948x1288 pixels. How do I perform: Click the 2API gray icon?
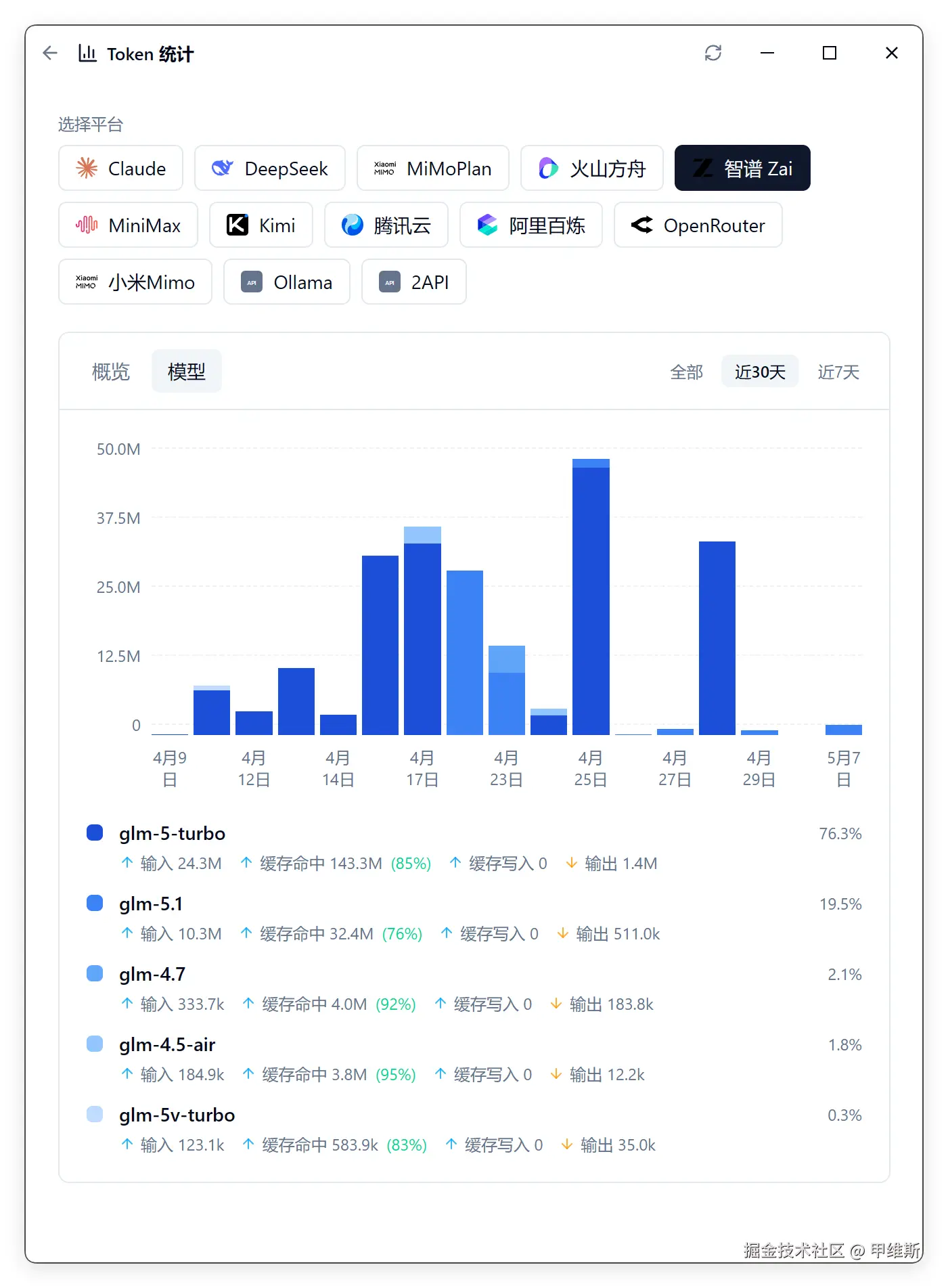point(390,282)
